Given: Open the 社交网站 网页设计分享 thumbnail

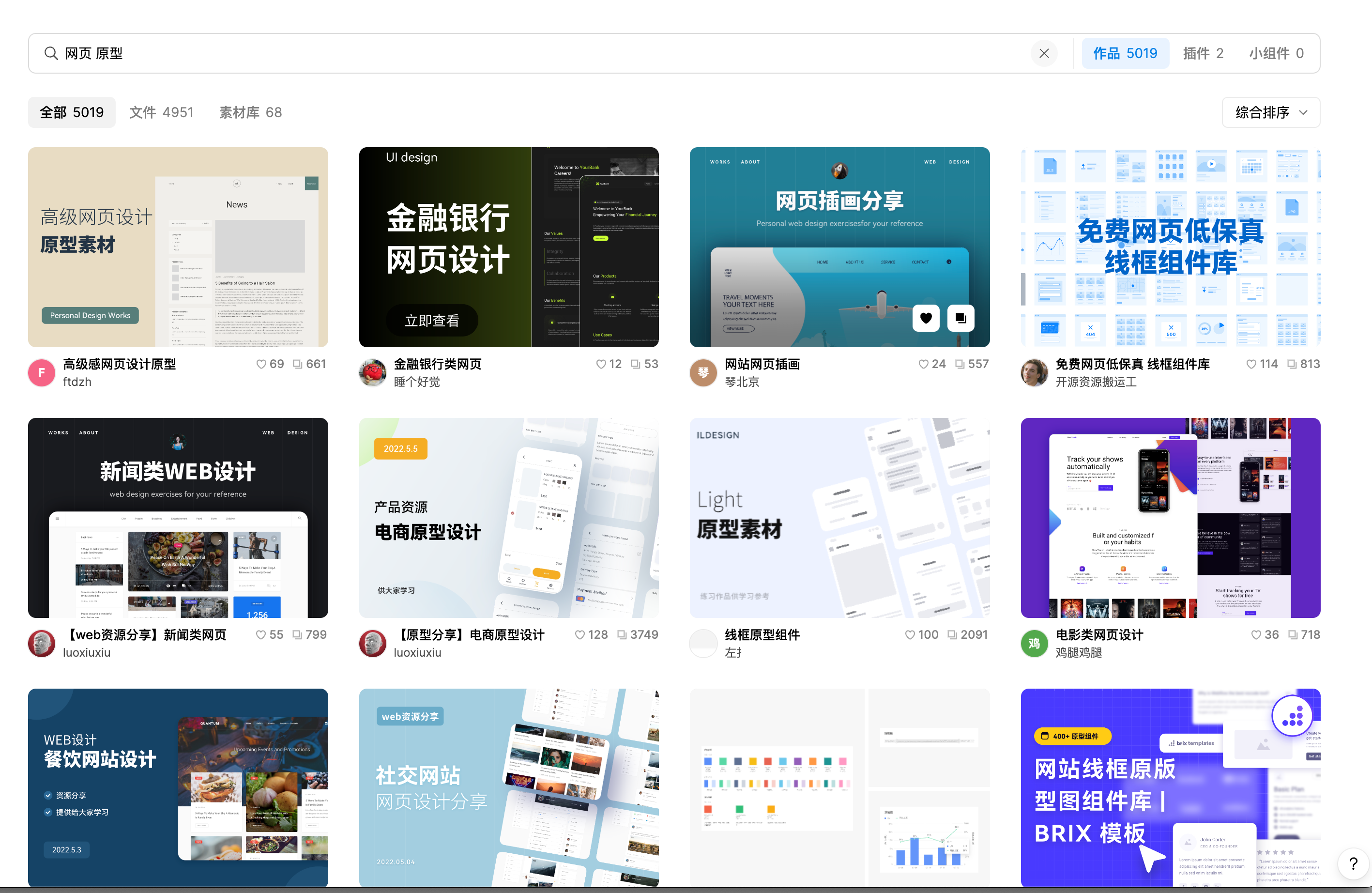Looking at the screenshot, I should tap(509, 787).
